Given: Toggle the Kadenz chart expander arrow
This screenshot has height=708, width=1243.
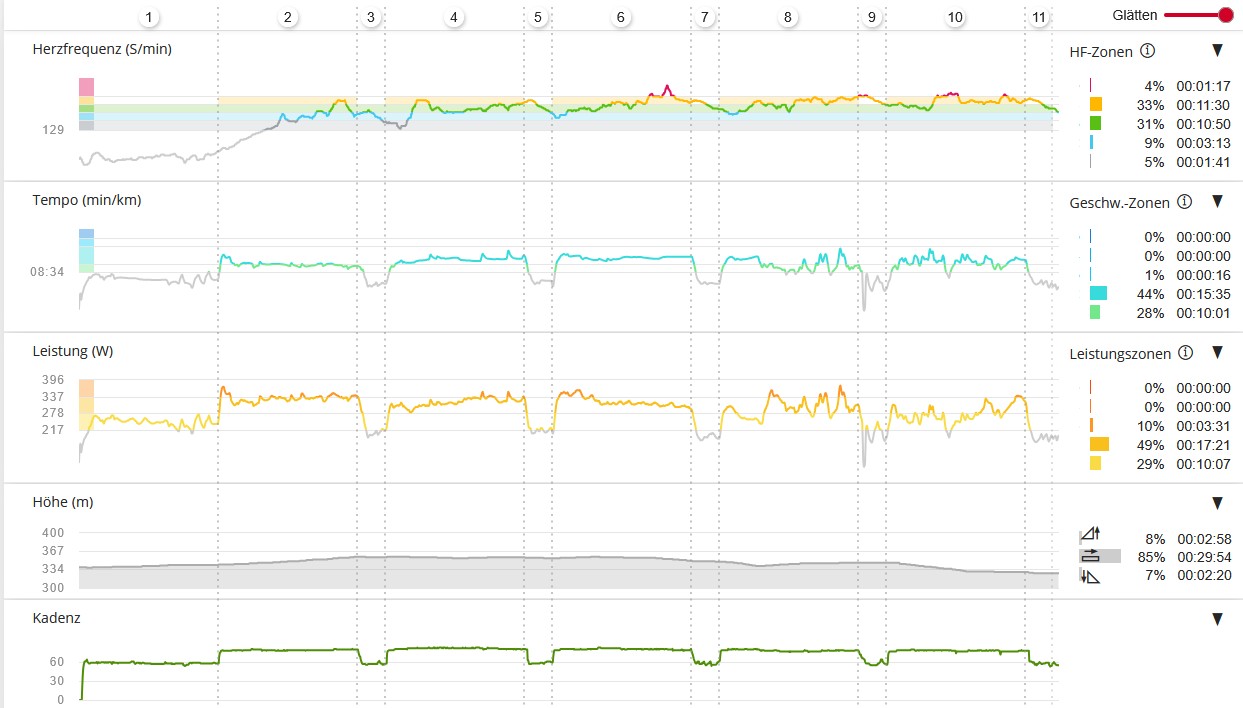Looking at the screenshot, I should tap(1217, 619).
